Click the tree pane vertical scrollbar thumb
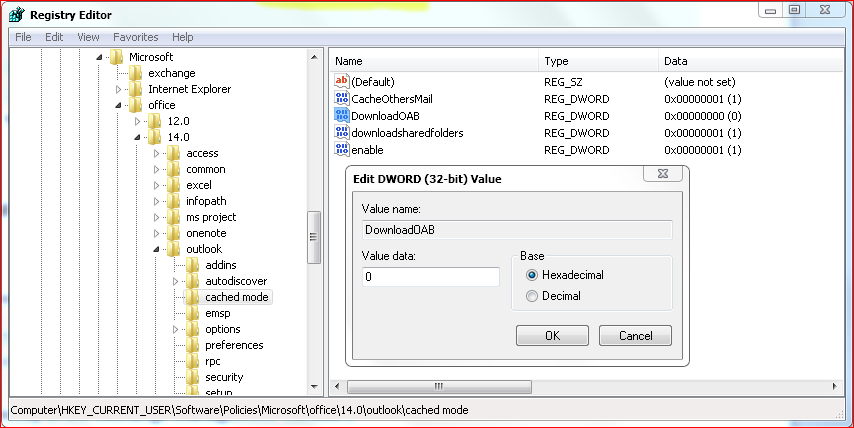The image size is (854, 428). 314,237
